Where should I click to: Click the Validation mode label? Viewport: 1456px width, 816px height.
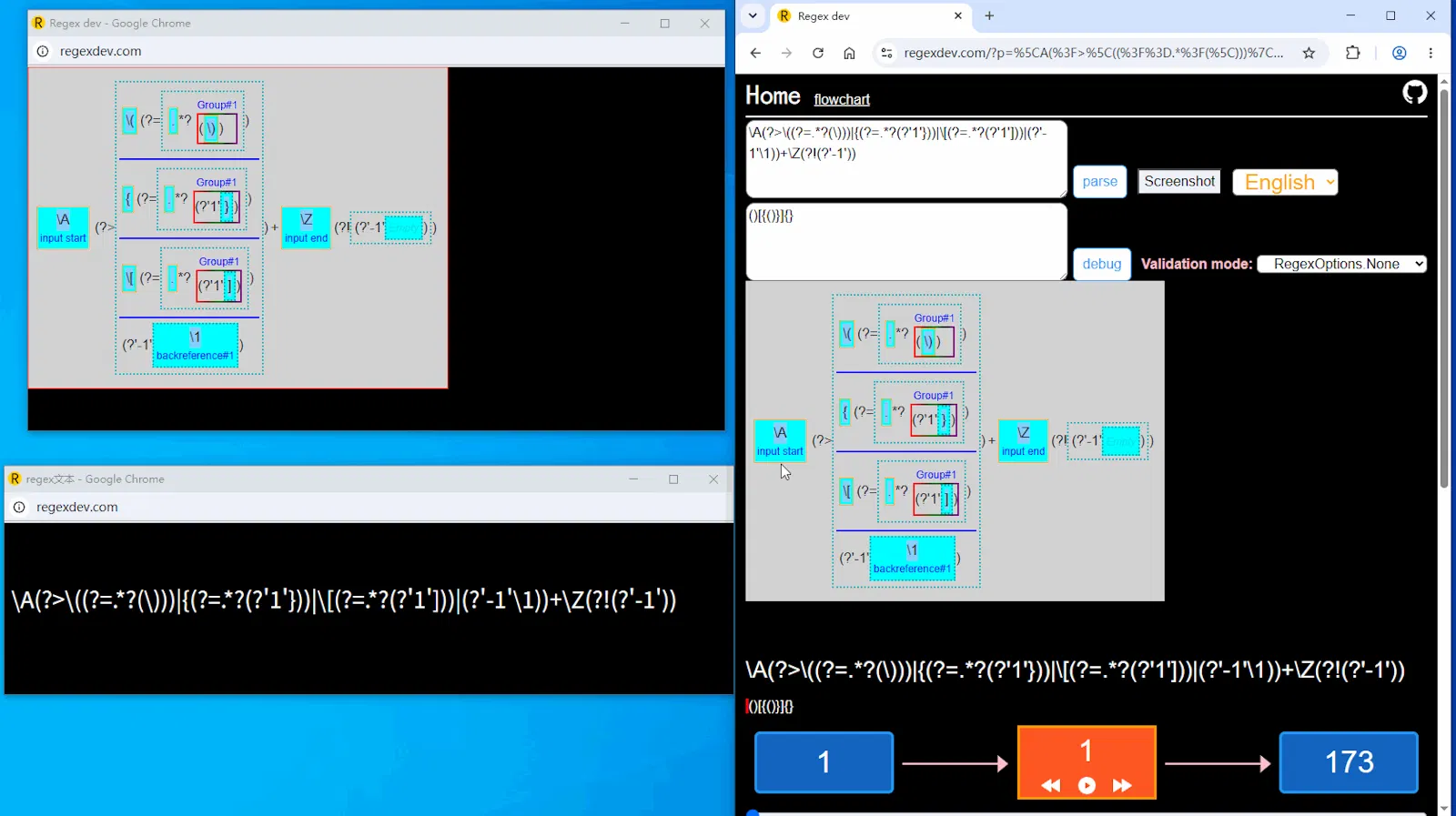(1197, 264)
